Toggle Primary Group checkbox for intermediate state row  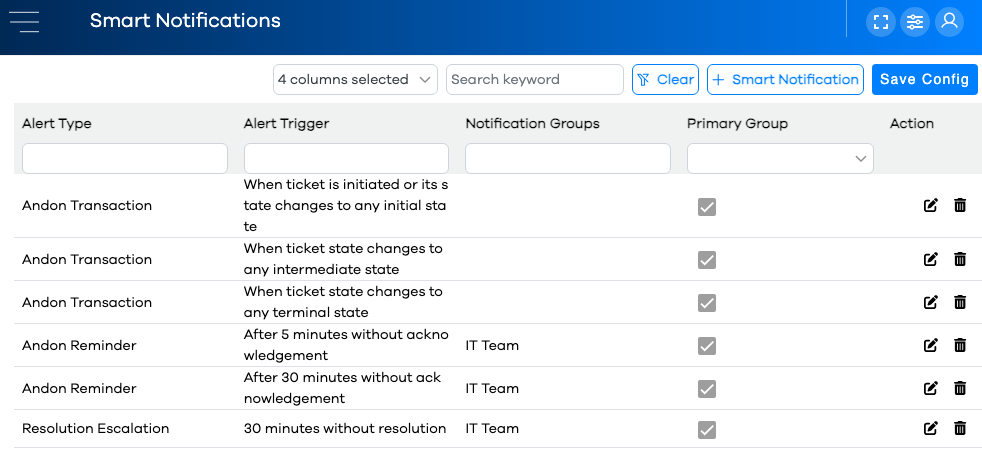[706, 260]
